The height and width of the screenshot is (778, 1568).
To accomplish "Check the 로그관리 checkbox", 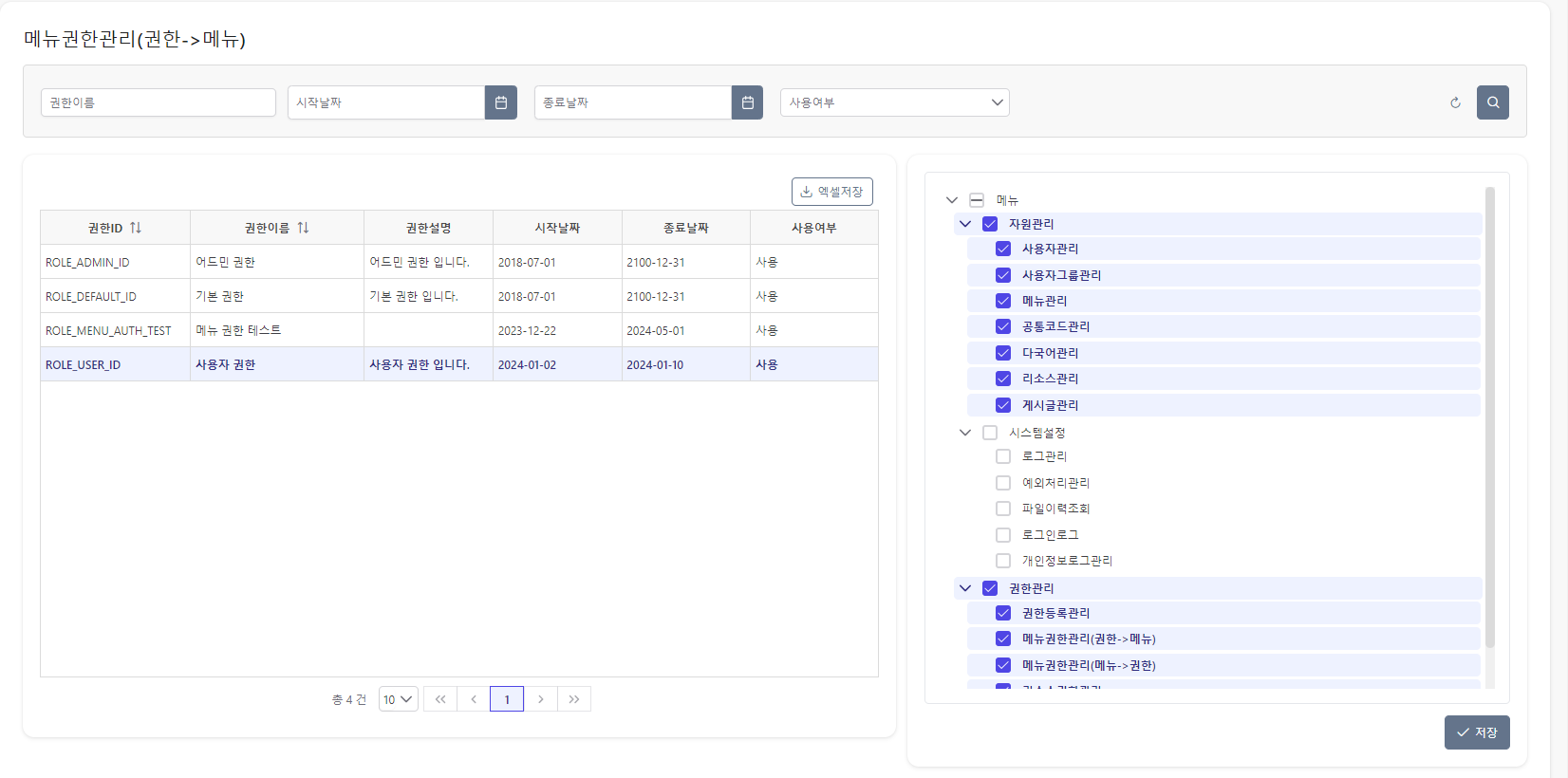I will [x=1003, y=456].
